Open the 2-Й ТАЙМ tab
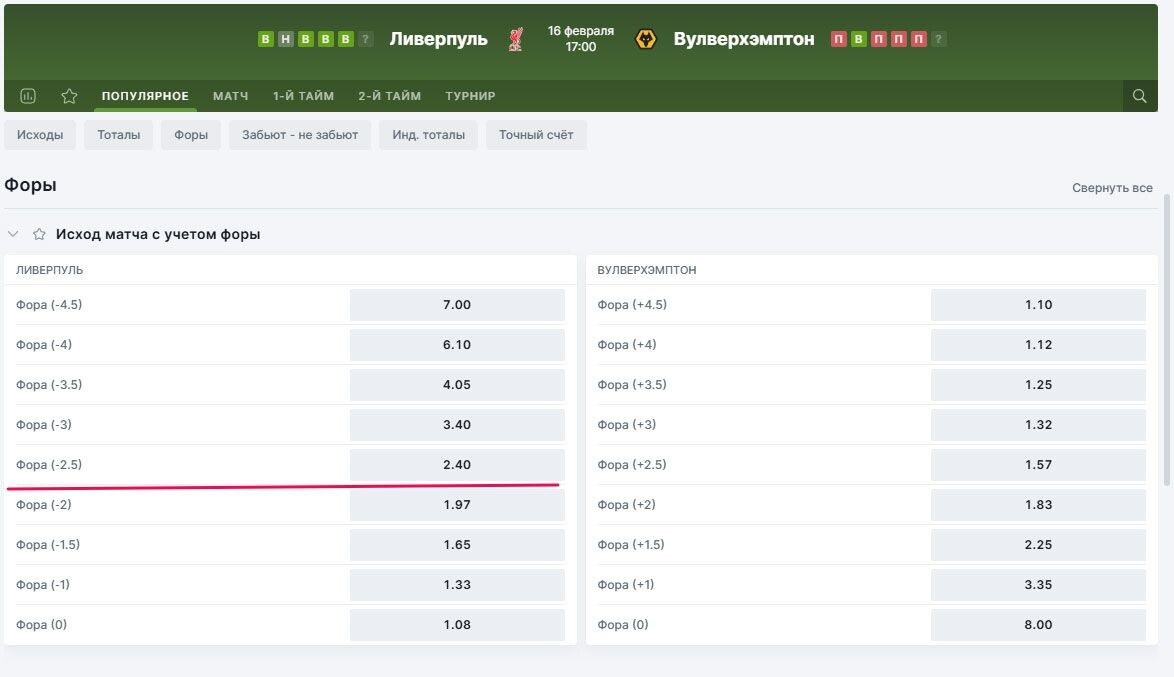 point(389,96)
